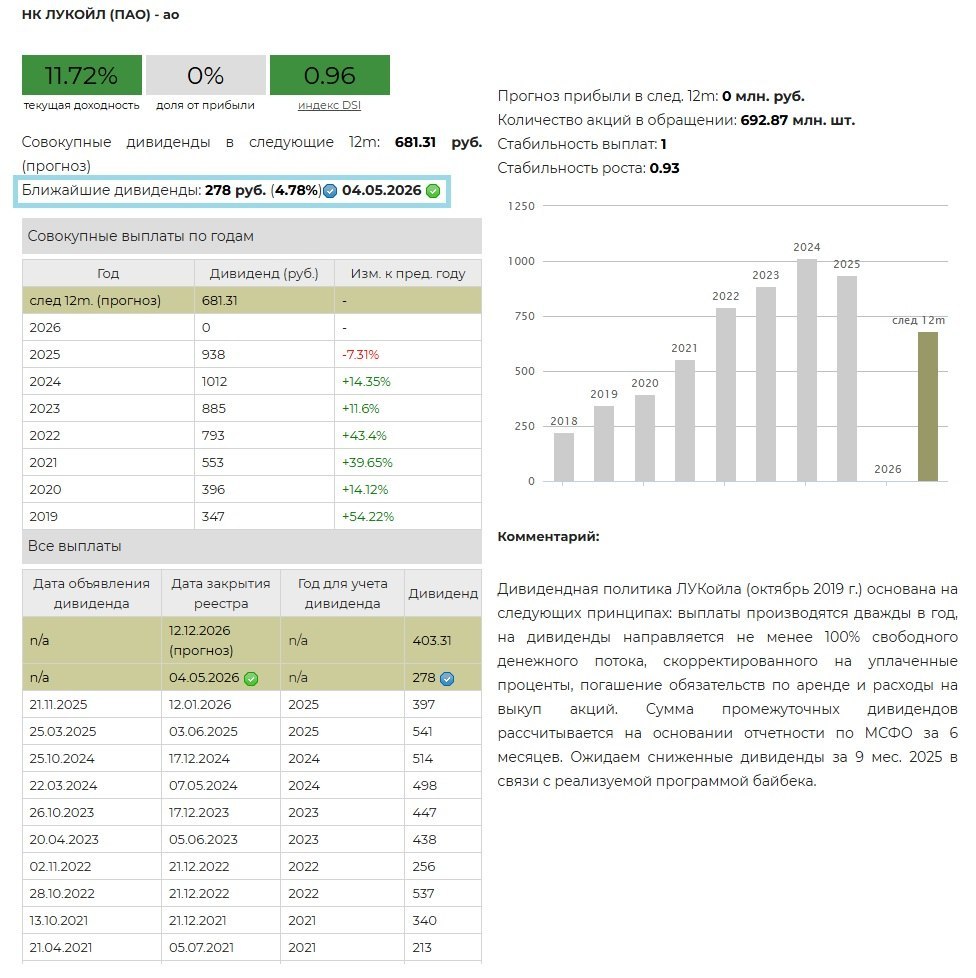The height and width of the screenshot is (978, 976).
Task: Click the green 11.72% current yield tile
Action: [81, 75]
